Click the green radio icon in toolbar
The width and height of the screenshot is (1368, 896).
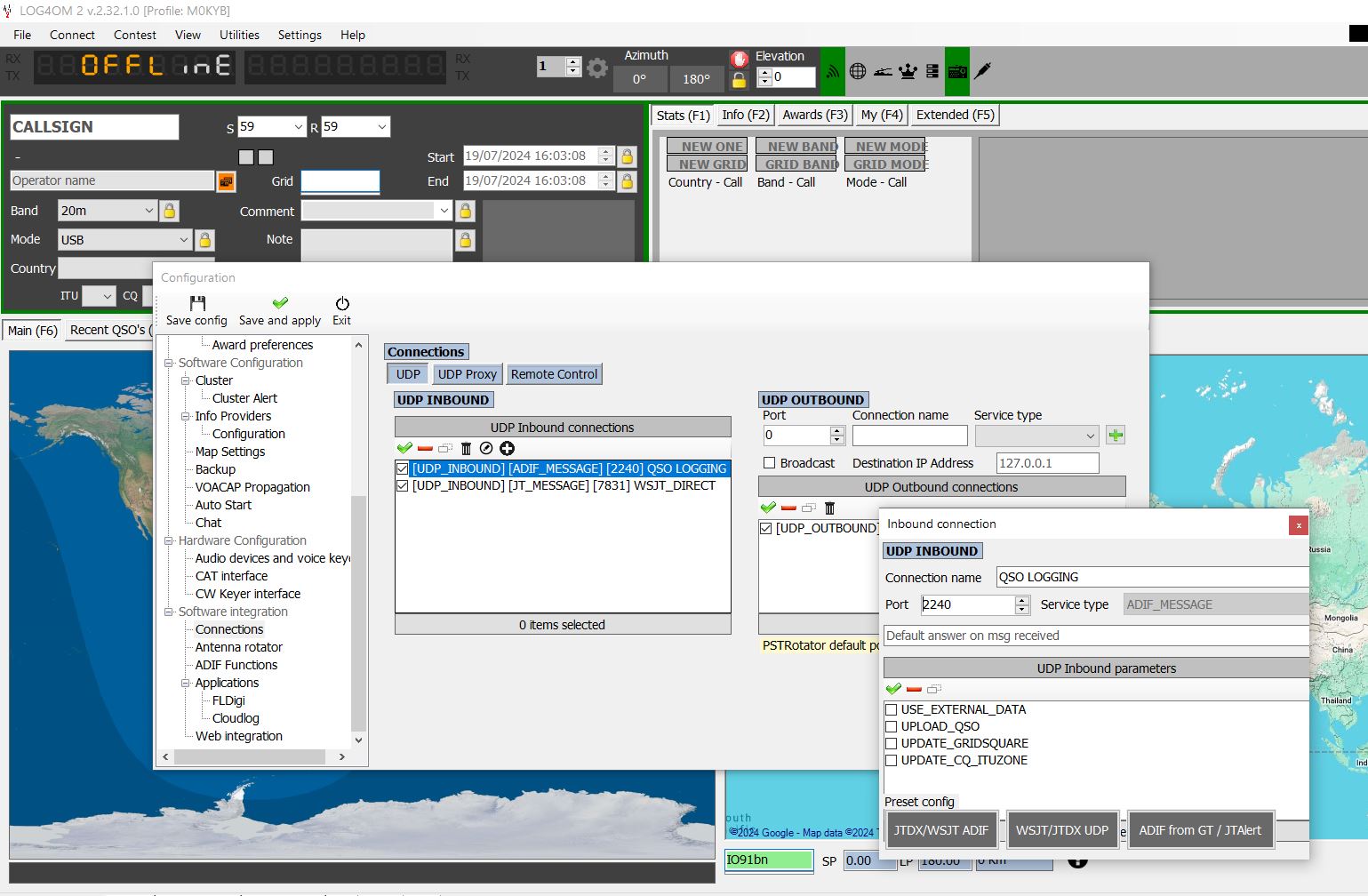coord(957,71)
